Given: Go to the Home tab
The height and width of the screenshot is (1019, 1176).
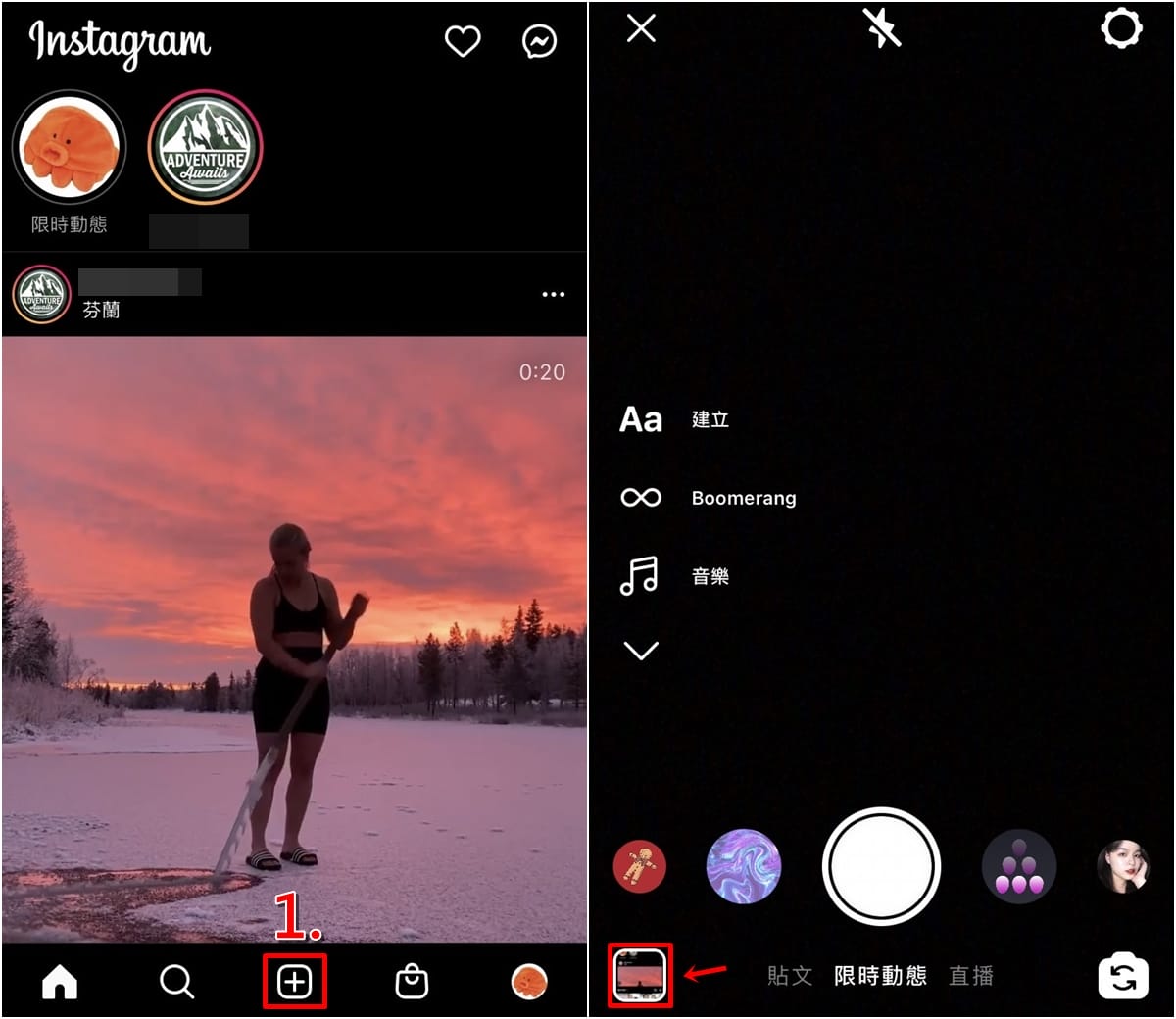Looking at the screenshot, I should [60, 981].
